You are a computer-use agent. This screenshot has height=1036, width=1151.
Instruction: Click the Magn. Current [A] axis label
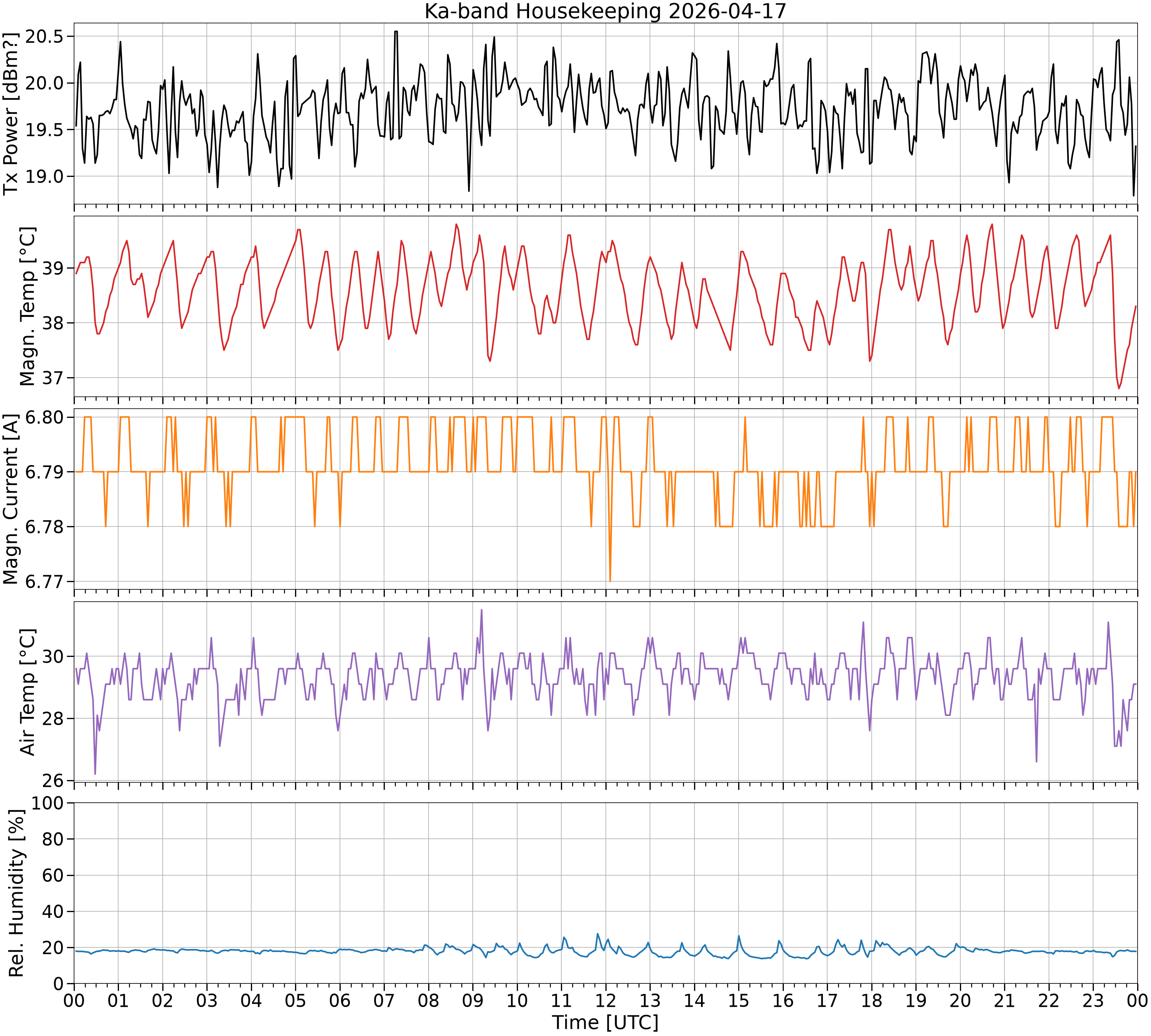(x=11, y=499)
